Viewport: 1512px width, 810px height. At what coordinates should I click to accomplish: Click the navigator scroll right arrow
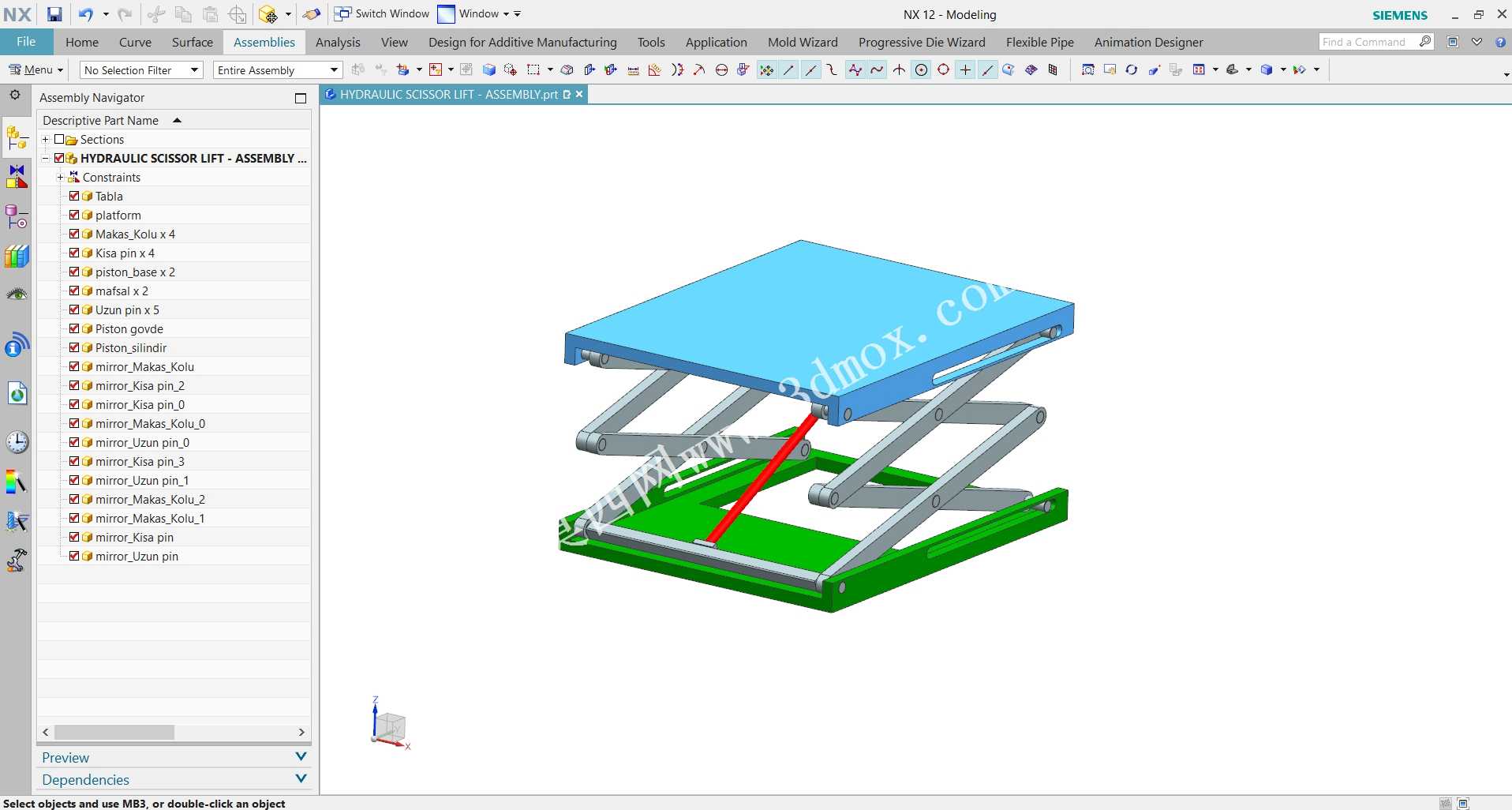[301, 733]
